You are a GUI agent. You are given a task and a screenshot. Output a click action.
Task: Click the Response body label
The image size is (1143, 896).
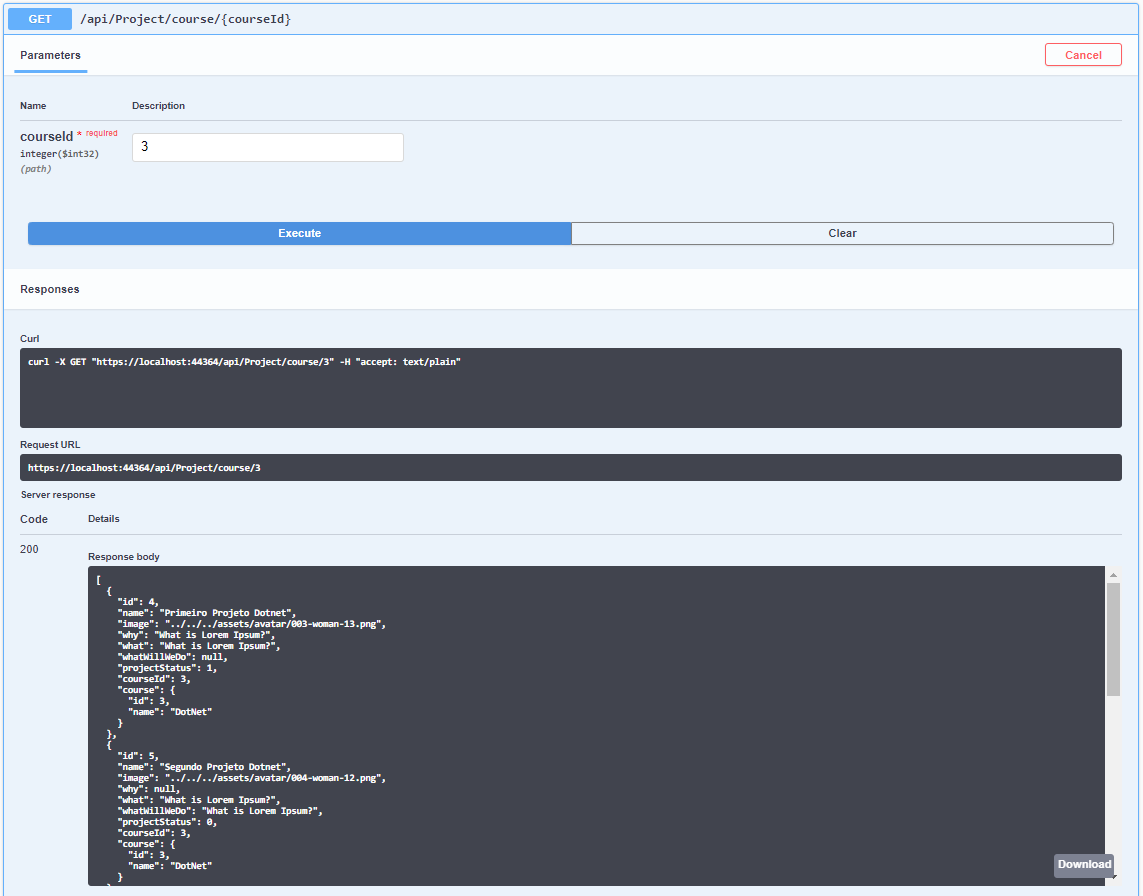point(124,557)
